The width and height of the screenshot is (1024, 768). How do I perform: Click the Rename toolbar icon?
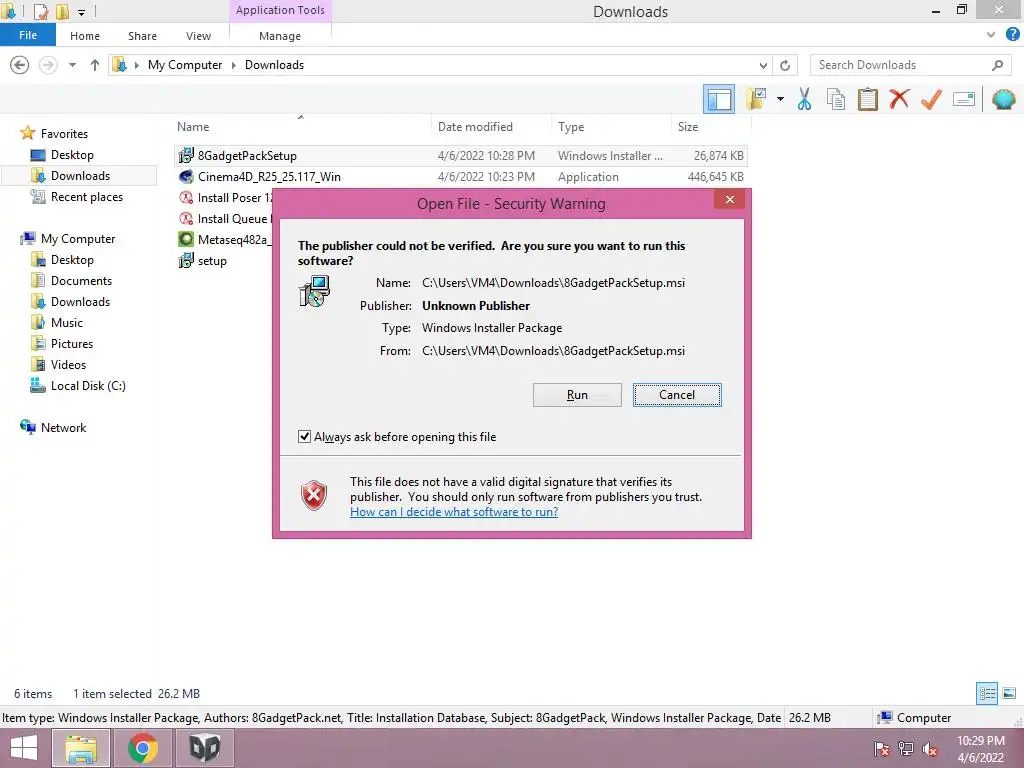964,99
